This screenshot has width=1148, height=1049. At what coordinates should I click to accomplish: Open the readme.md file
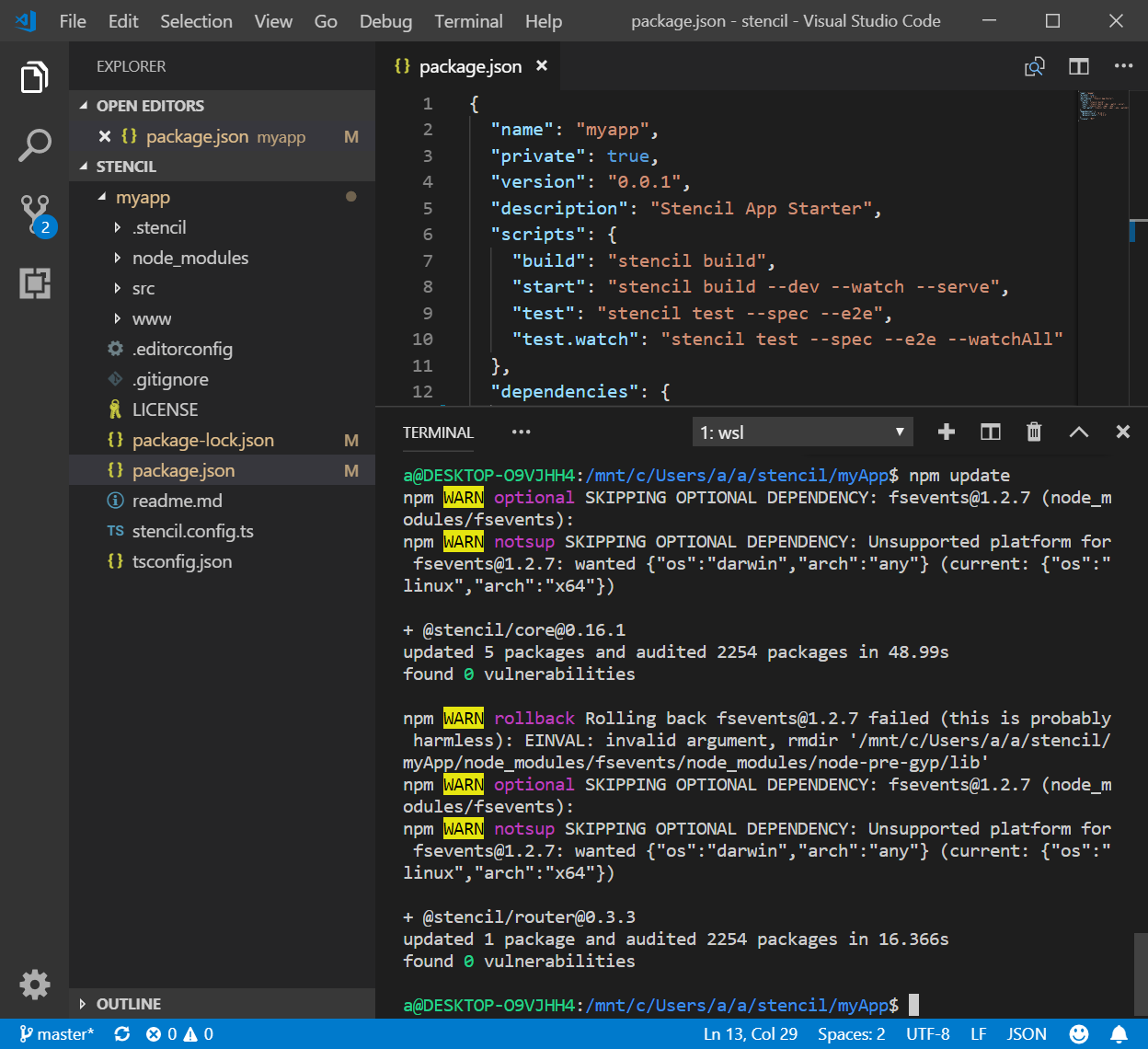222,501
